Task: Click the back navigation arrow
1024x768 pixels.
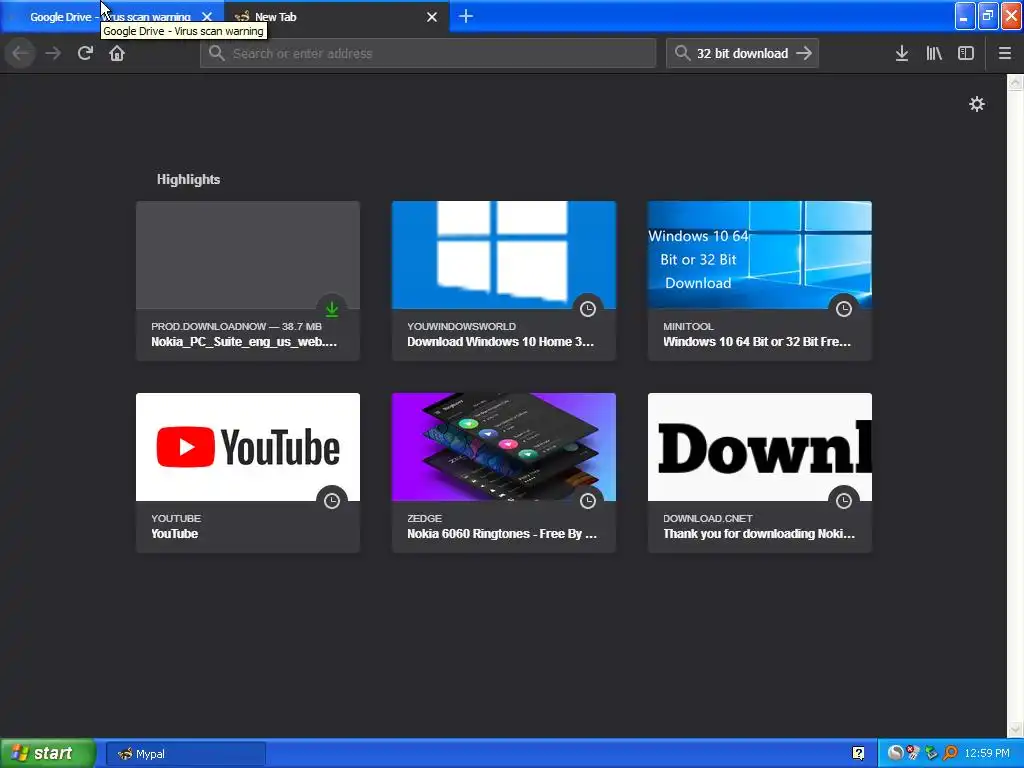Action: pos(21,54)
